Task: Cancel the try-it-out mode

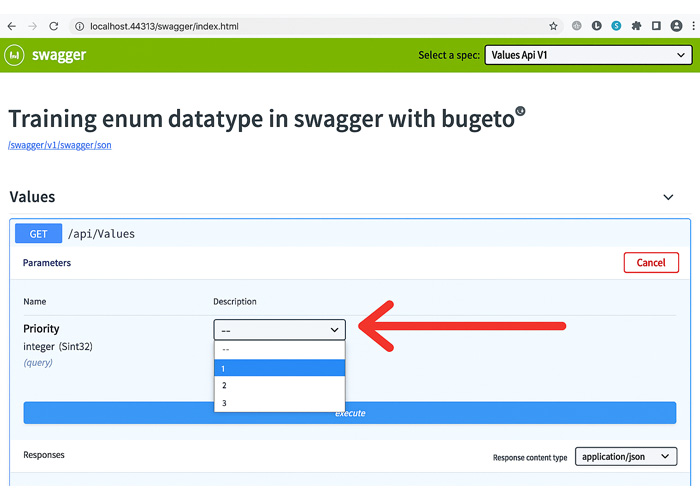Action: (x=651, y=262)
